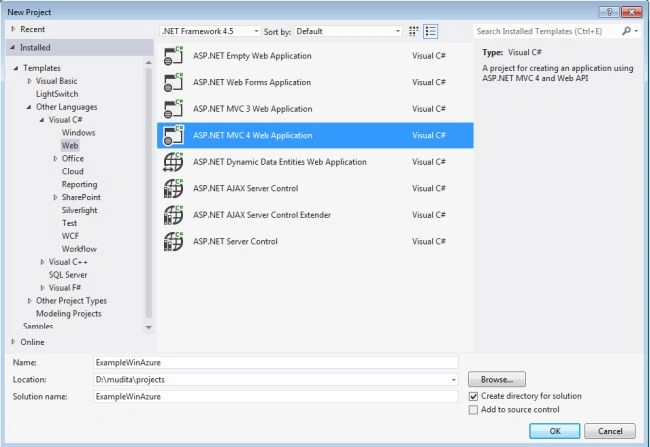This screenshot has width=650, height=447.
Task: Select the Modeling Projects tree item
Action: click(x=68, y=314)
